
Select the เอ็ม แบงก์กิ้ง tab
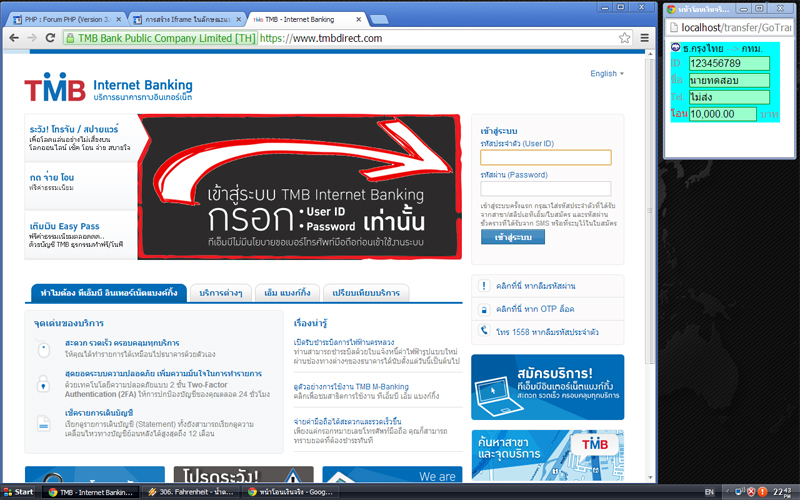pyautogui.click(x=287, y=293)
